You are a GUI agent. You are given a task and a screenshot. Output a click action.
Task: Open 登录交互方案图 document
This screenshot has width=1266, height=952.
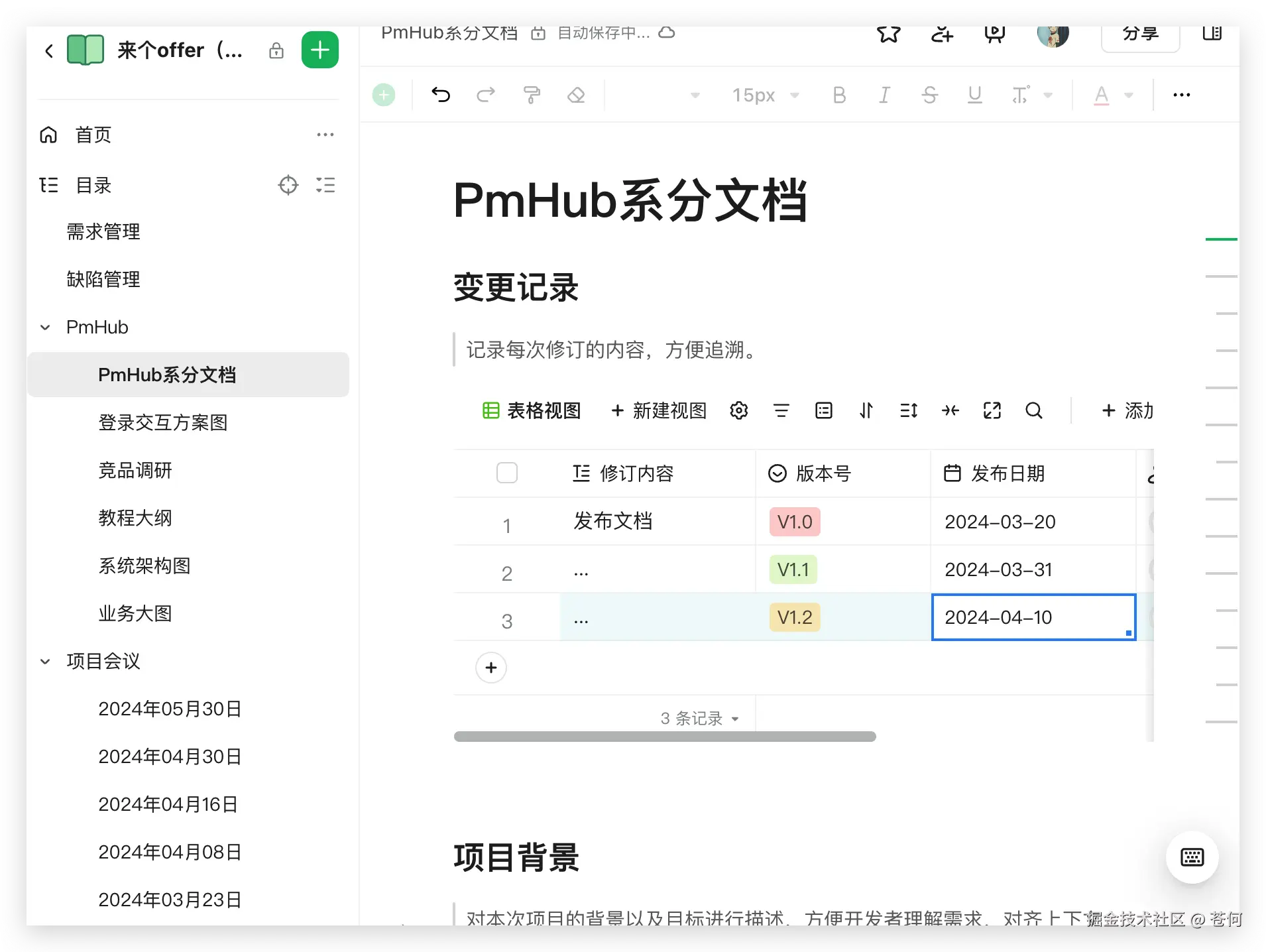point(163,422)
